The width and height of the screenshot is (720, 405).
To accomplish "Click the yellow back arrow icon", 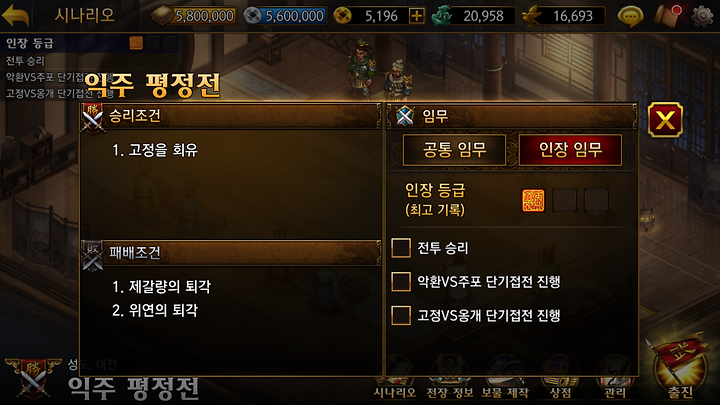I will point(15,16).
